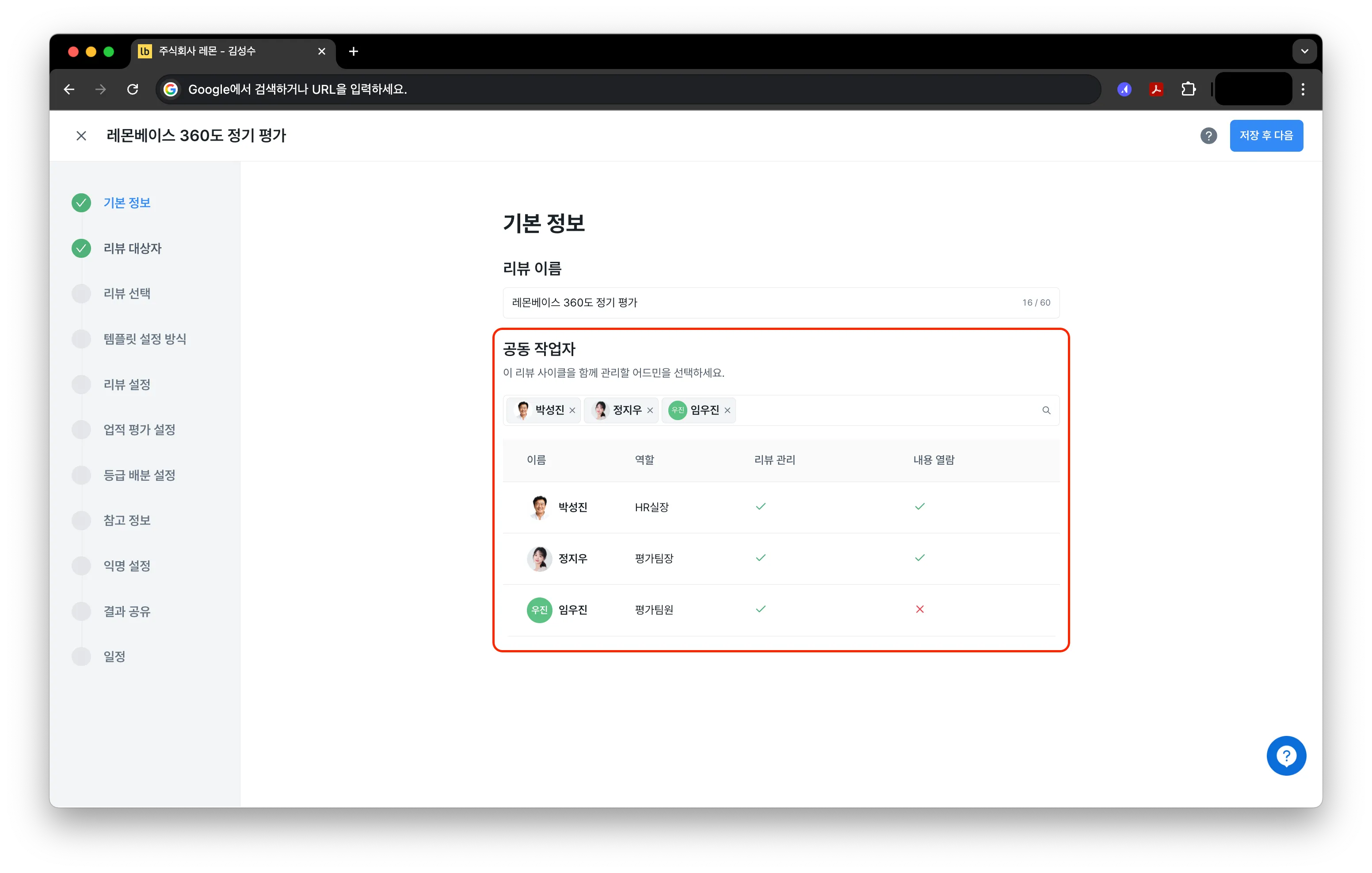Go to 기본 정보 step
The width and height of the screenshot is (1372, 873).
(126, 203)
